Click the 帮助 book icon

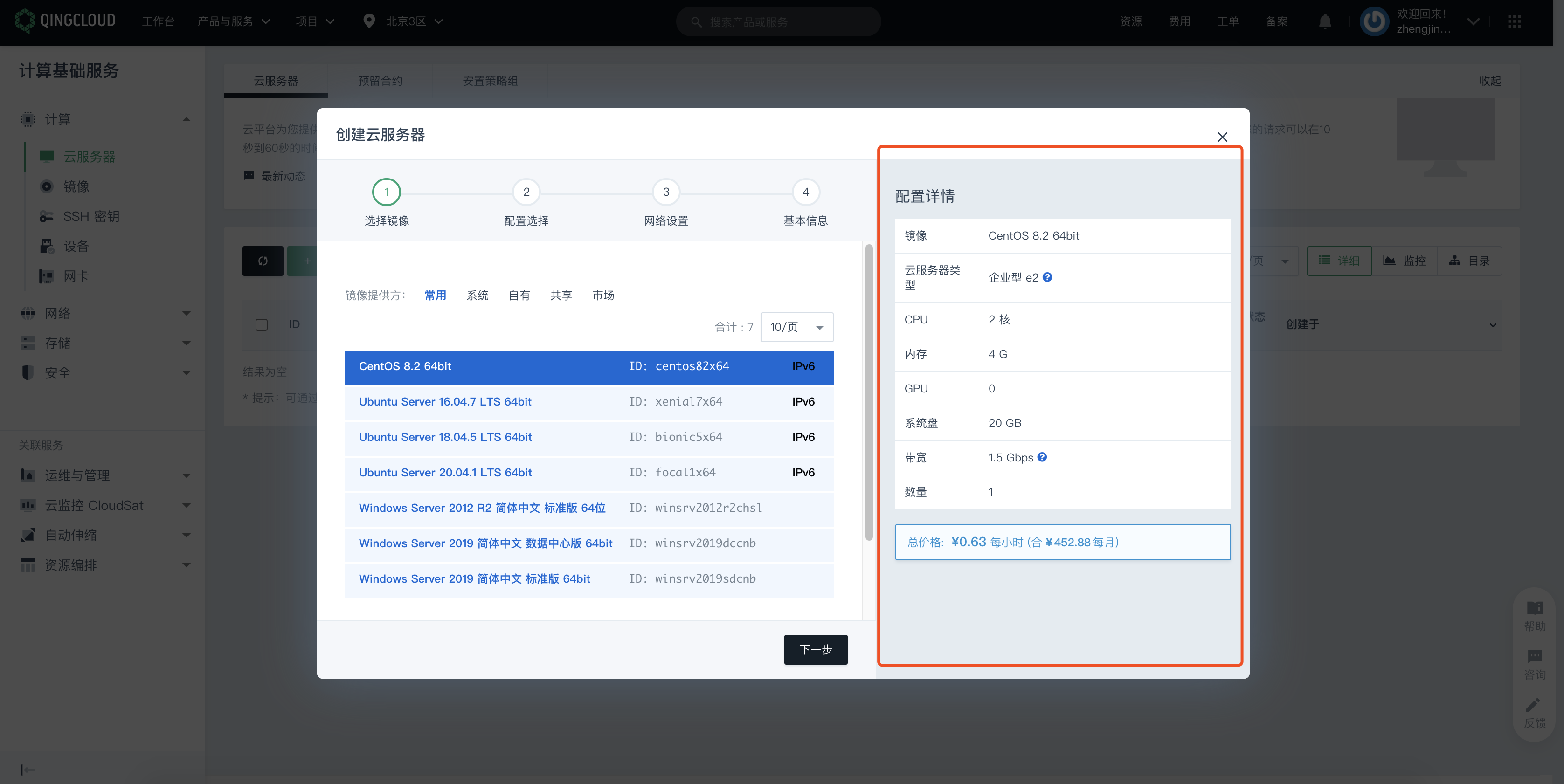1534,608
